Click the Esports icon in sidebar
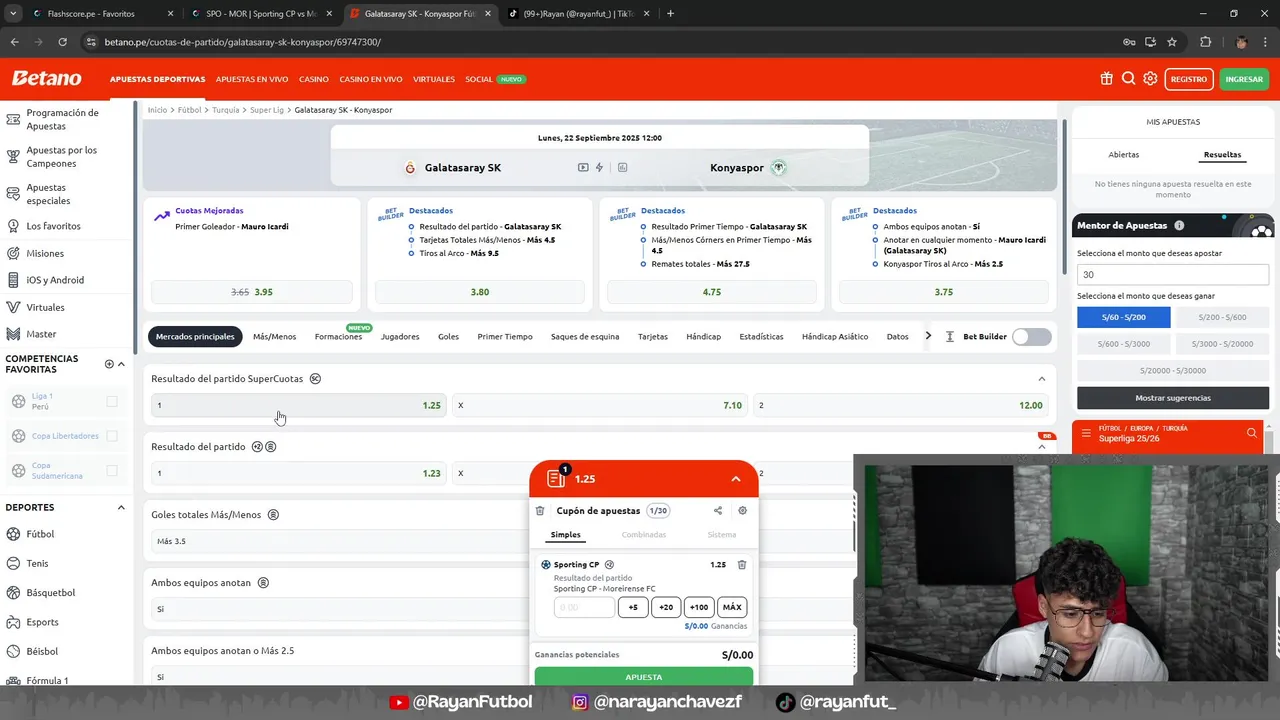The image size is (1280, 720). coord(14,622)
